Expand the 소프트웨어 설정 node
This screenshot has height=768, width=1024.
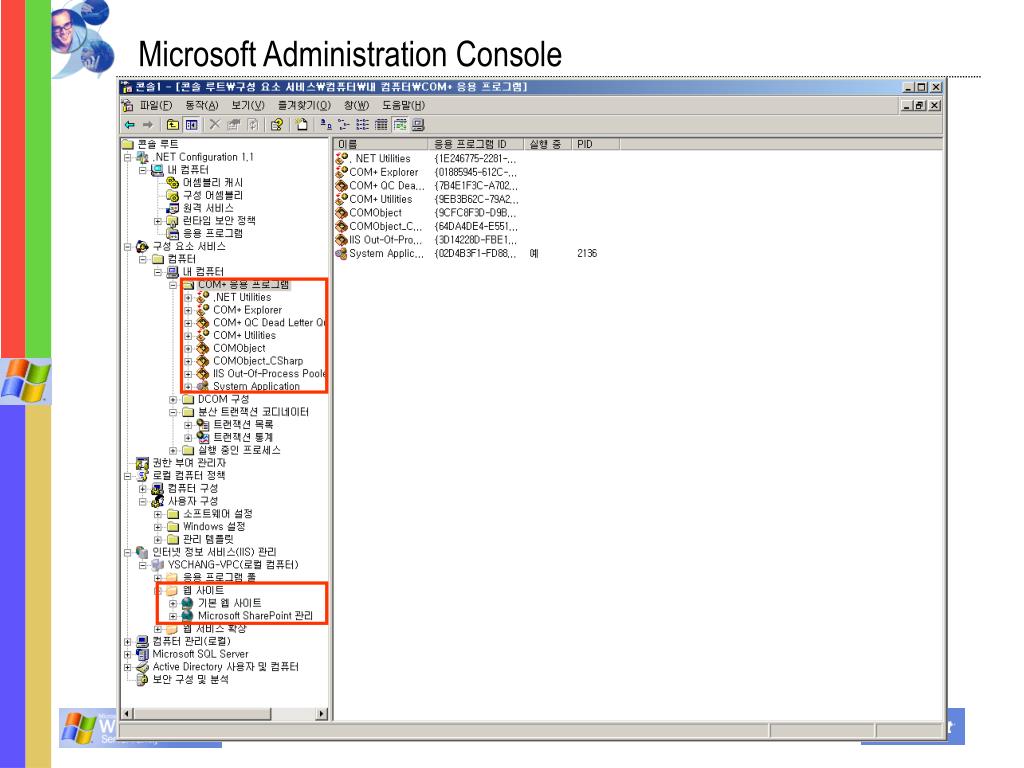point(158,514)
